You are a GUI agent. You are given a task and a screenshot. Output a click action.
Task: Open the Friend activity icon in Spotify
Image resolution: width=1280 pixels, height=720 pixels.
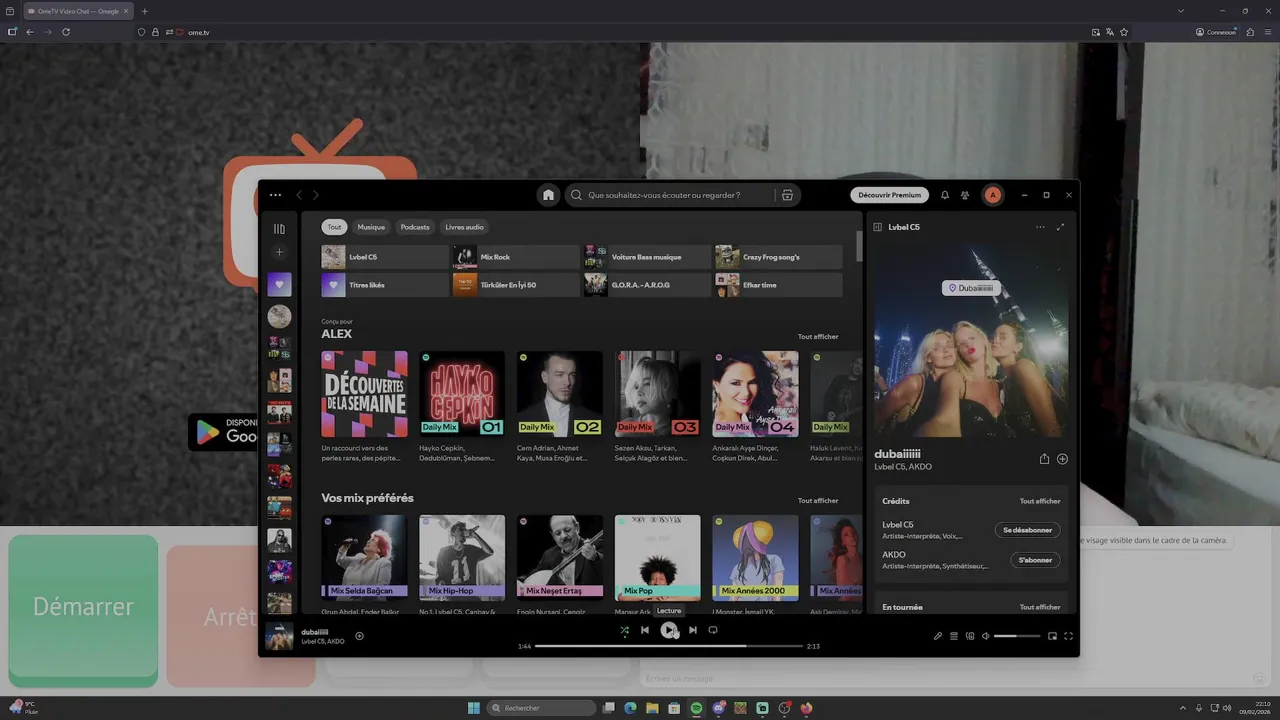point(965,195)
